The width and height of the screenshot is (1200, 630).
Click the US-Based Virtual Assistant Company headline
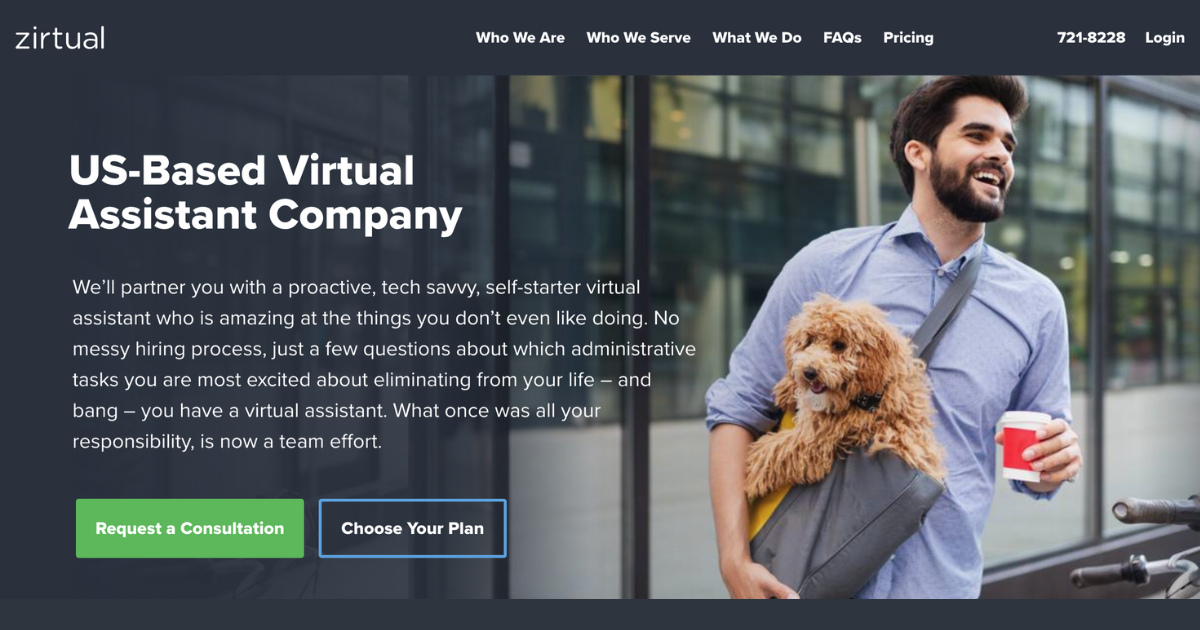click(265, 193)
